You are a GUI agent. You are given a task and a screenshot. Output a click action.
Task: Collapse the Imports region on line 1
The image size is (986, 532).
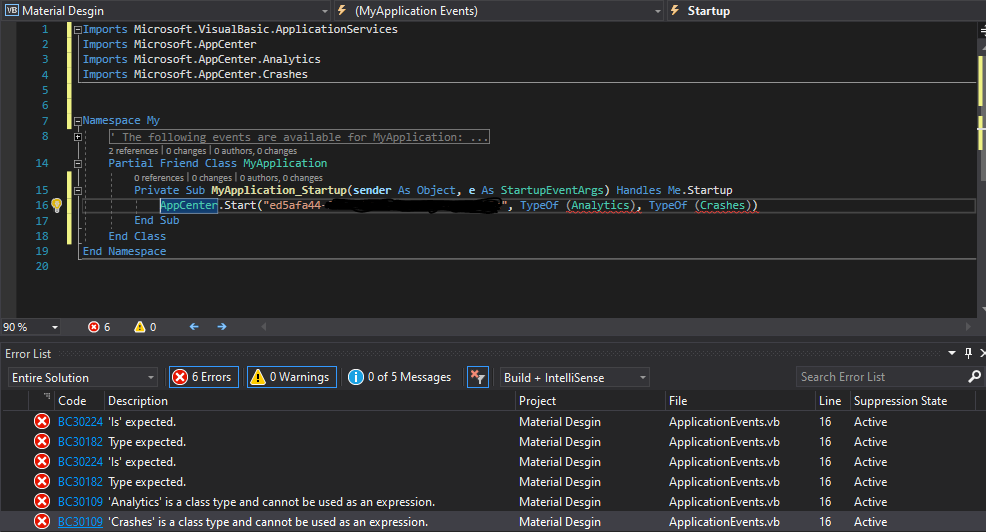[x=77, y=30]
